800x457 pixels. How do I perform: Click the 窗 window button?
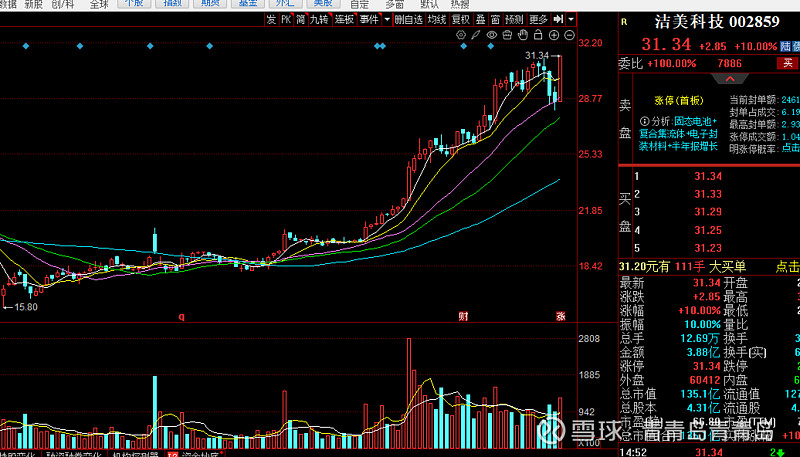(495, 19)
